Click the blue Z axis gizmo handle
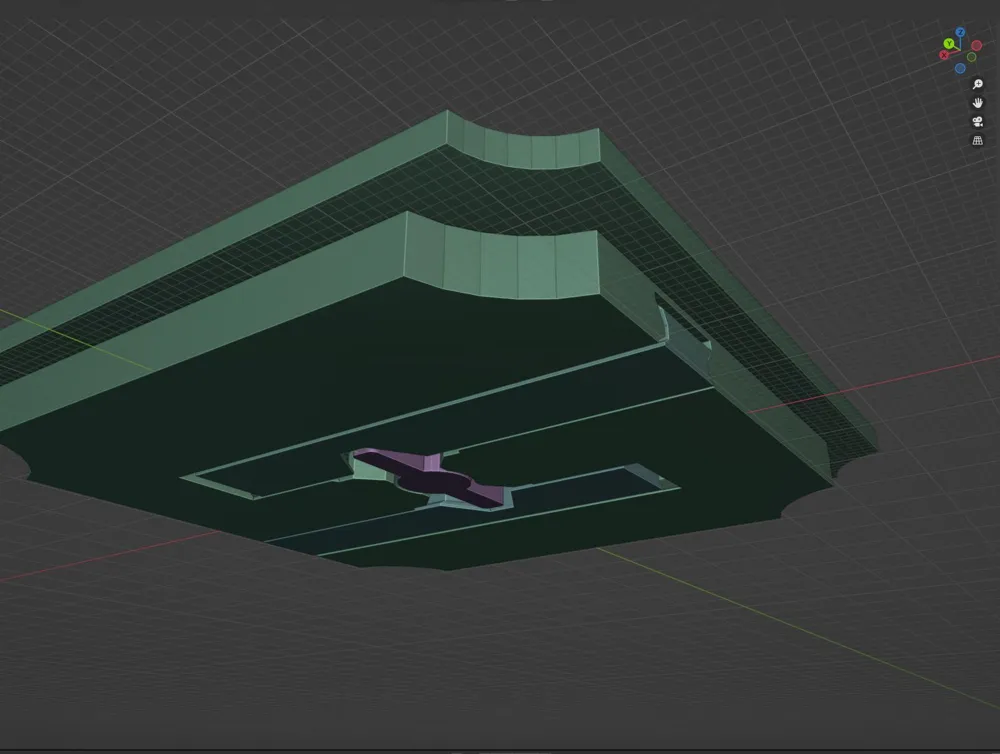Viewport: 1000px width, 754px height. click(960, 32)
